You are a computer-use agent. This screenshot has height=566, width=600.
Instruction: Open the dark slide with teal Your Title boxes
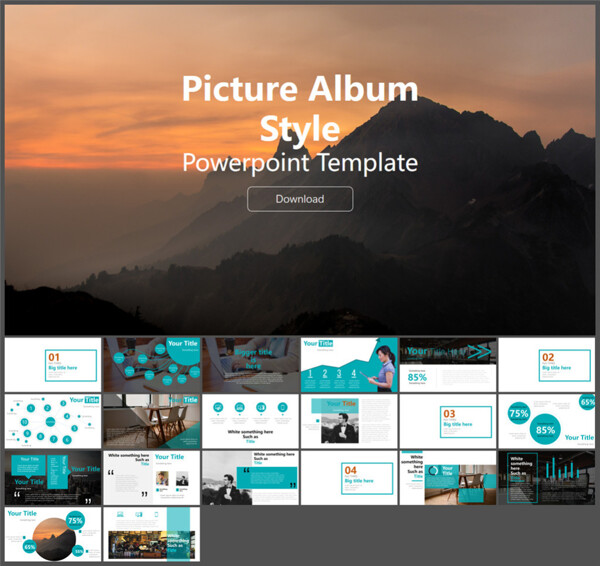53,478
